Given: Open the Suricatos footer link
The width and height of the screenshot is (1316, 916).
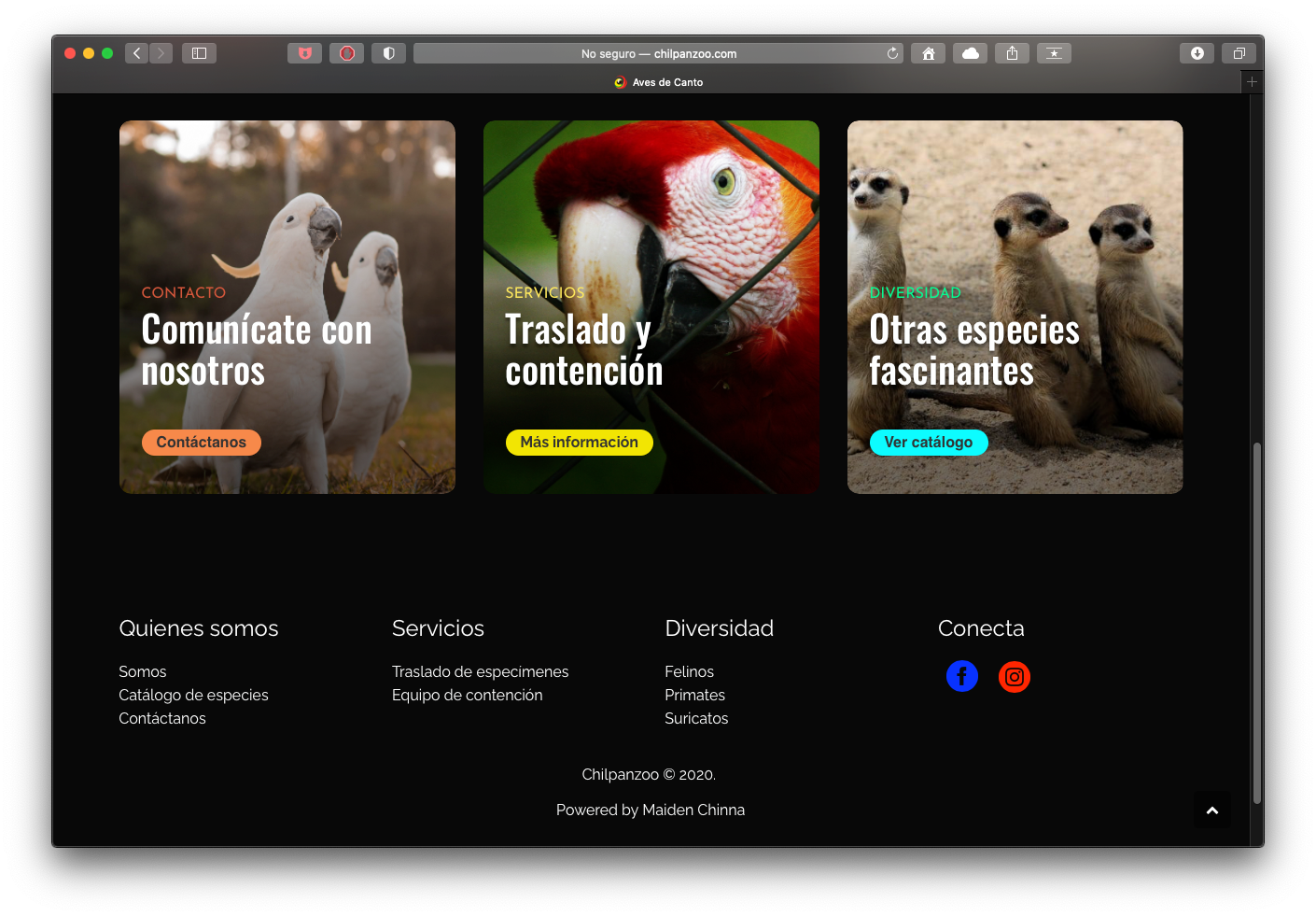Looking at the screenshot, I should (696, 718).
